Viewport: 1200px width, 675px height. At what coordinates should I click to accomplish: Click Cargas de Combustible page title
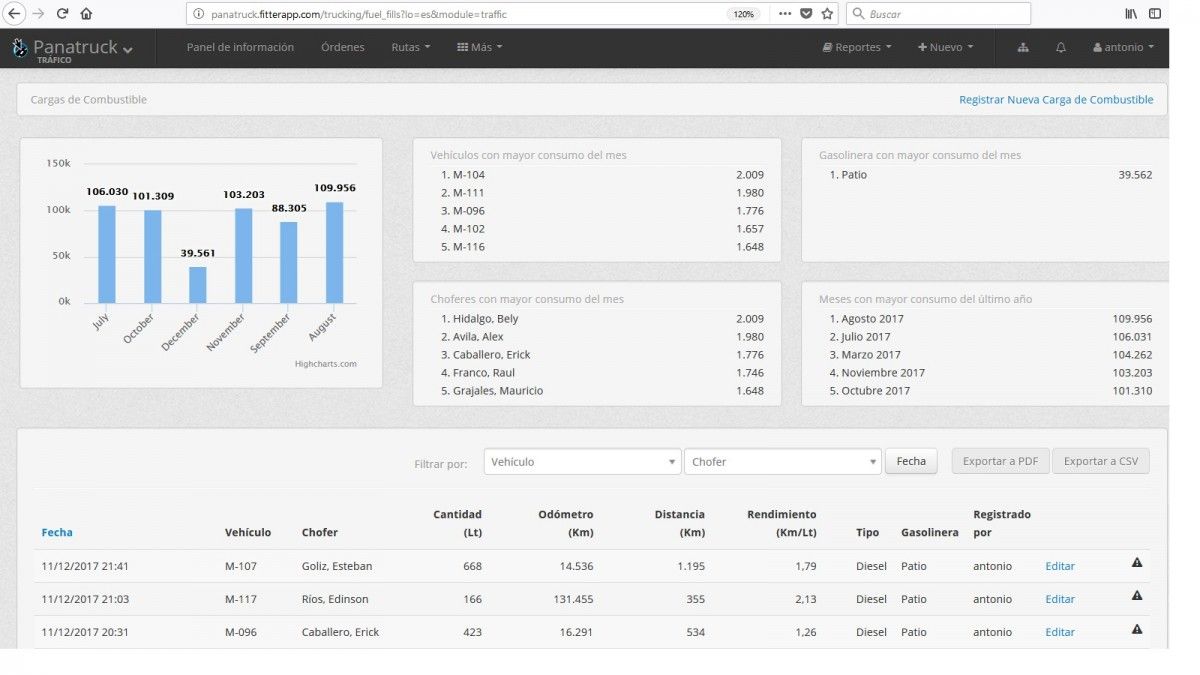[89, 100]
